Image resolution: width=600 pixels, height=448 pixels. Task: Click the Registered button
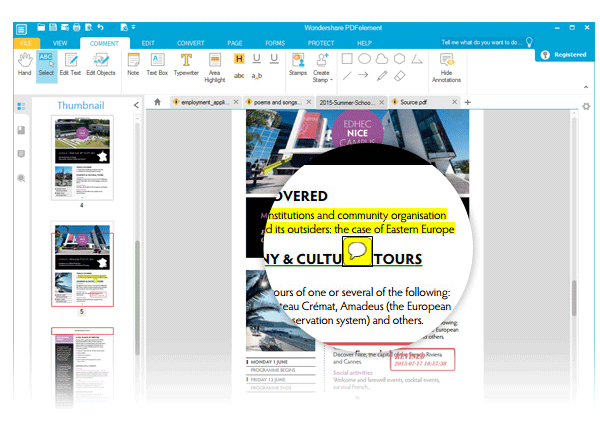pos(564,55)
